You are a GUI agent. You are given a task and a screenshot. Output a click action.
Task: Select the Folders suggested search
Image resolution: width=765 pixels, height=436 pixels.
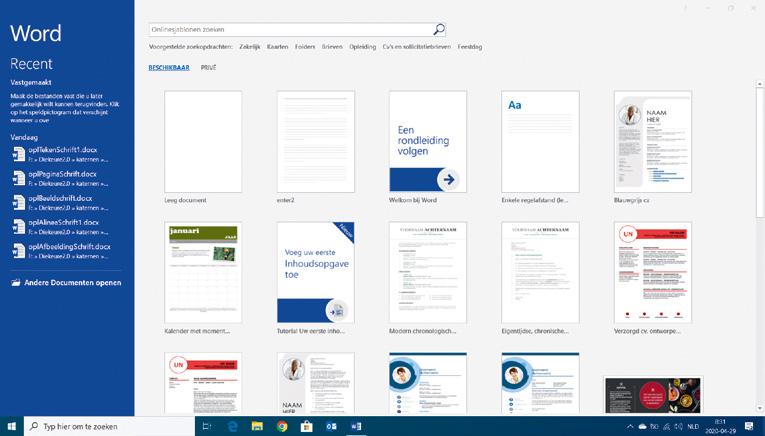pyautogui.click(x=305, y=47)
